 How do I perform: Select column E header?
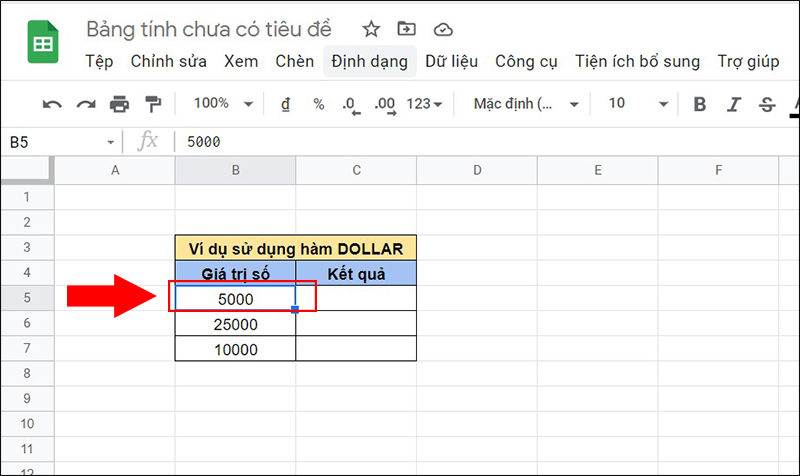(x=597, y=170)
